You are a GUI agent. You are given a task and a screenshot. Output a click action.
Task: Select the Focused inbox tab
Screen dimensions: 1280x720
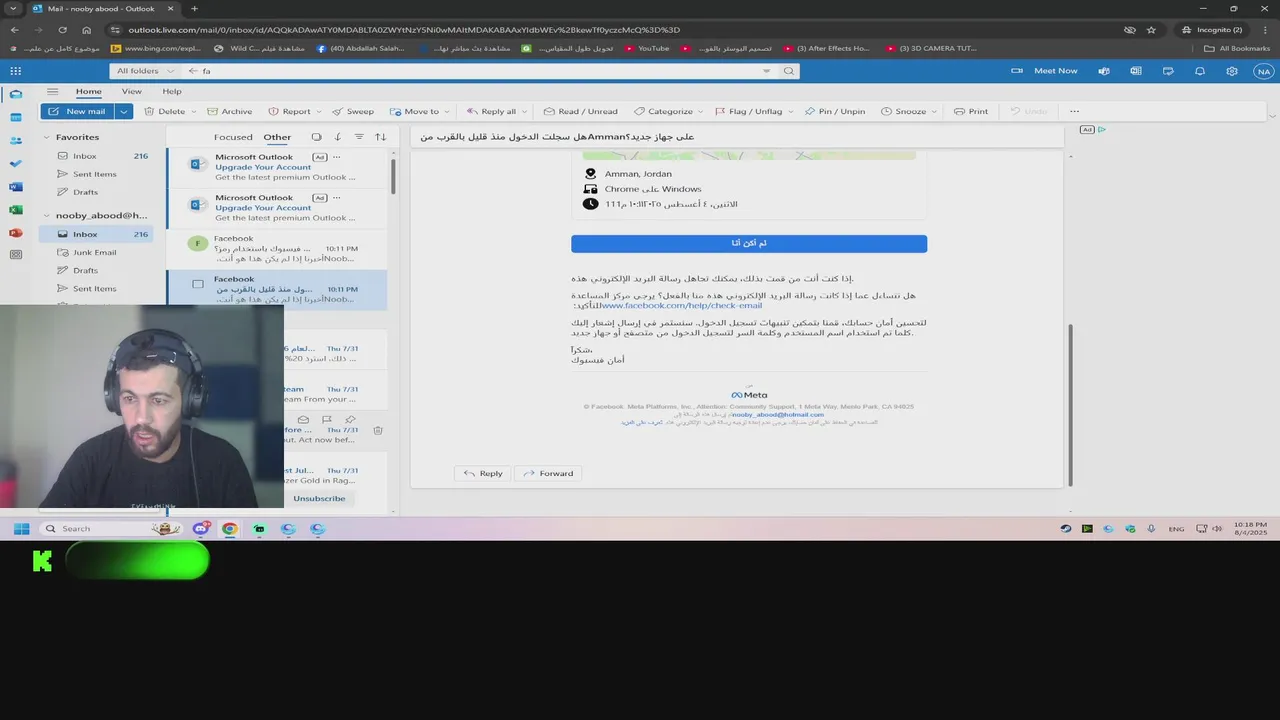coord(233,137)
